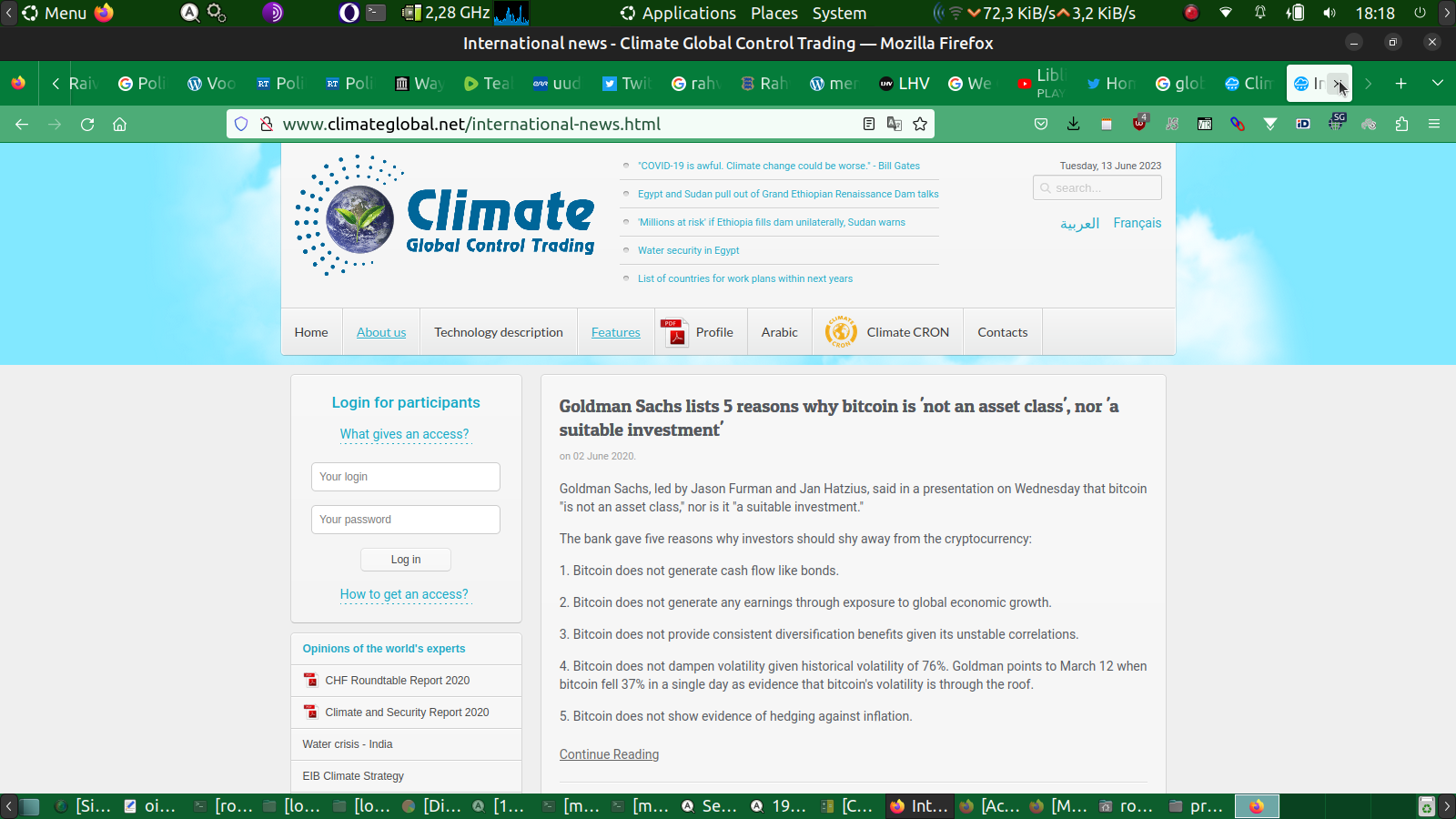Open the Climate and Security Report PDF icon
Screen dimensions: 1456x819
click(x=310, y=712)
